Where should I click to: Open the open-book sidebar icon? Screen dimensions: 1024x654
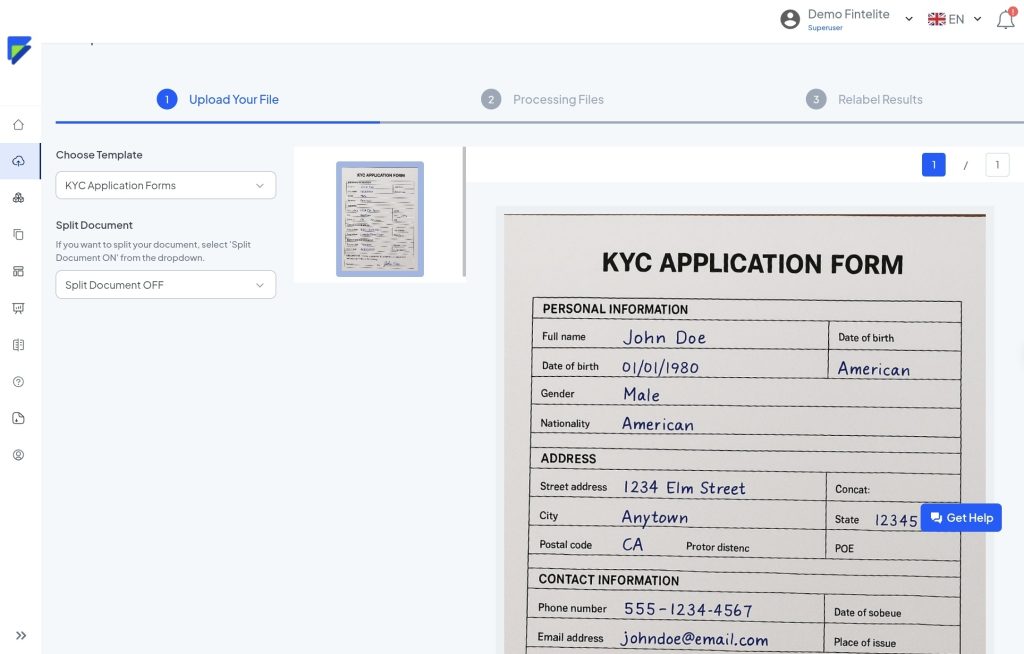point(18,345)
